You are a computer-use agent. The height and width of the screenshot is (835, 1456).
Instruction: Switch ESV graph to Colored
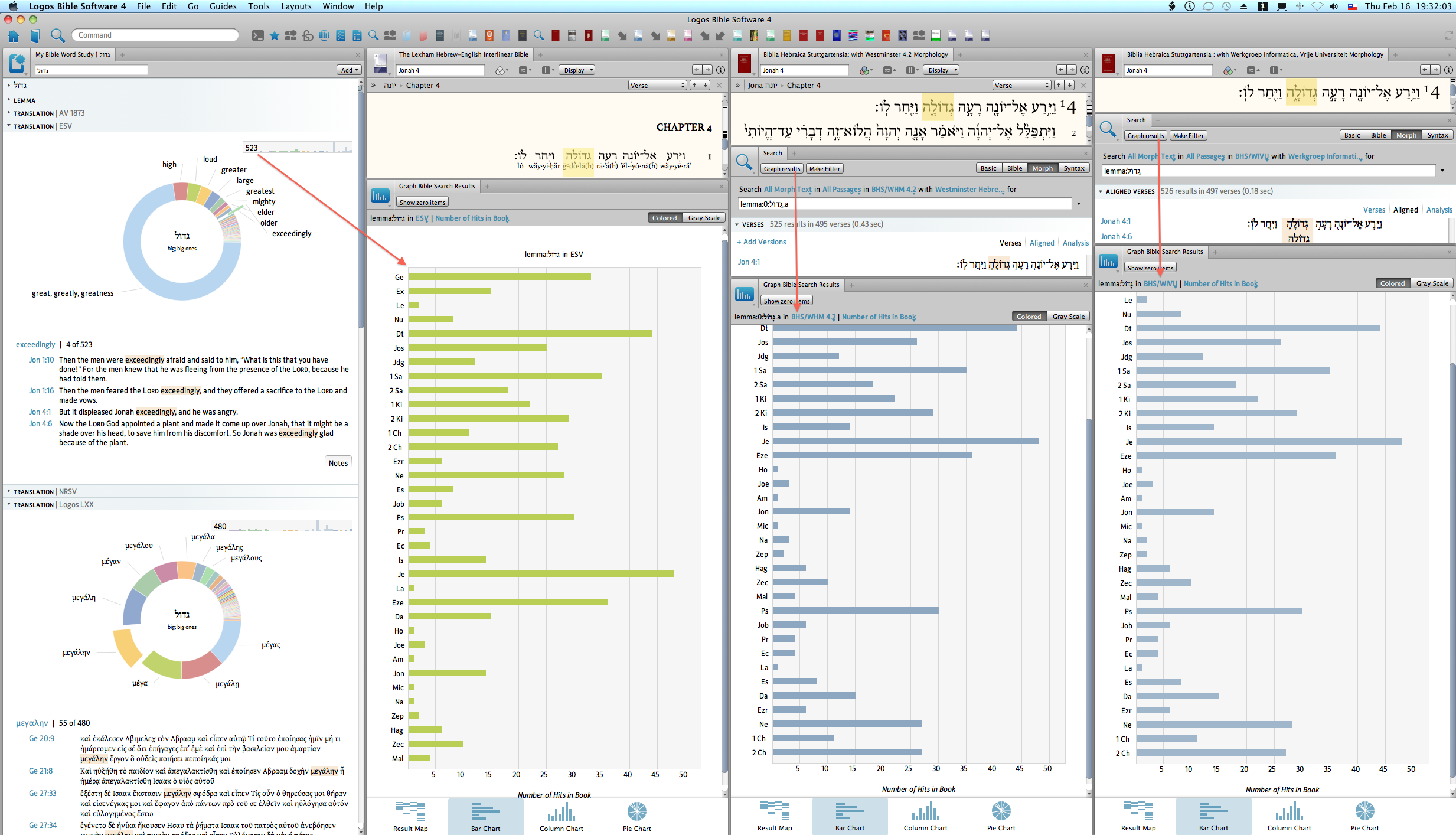coord(664,218)
